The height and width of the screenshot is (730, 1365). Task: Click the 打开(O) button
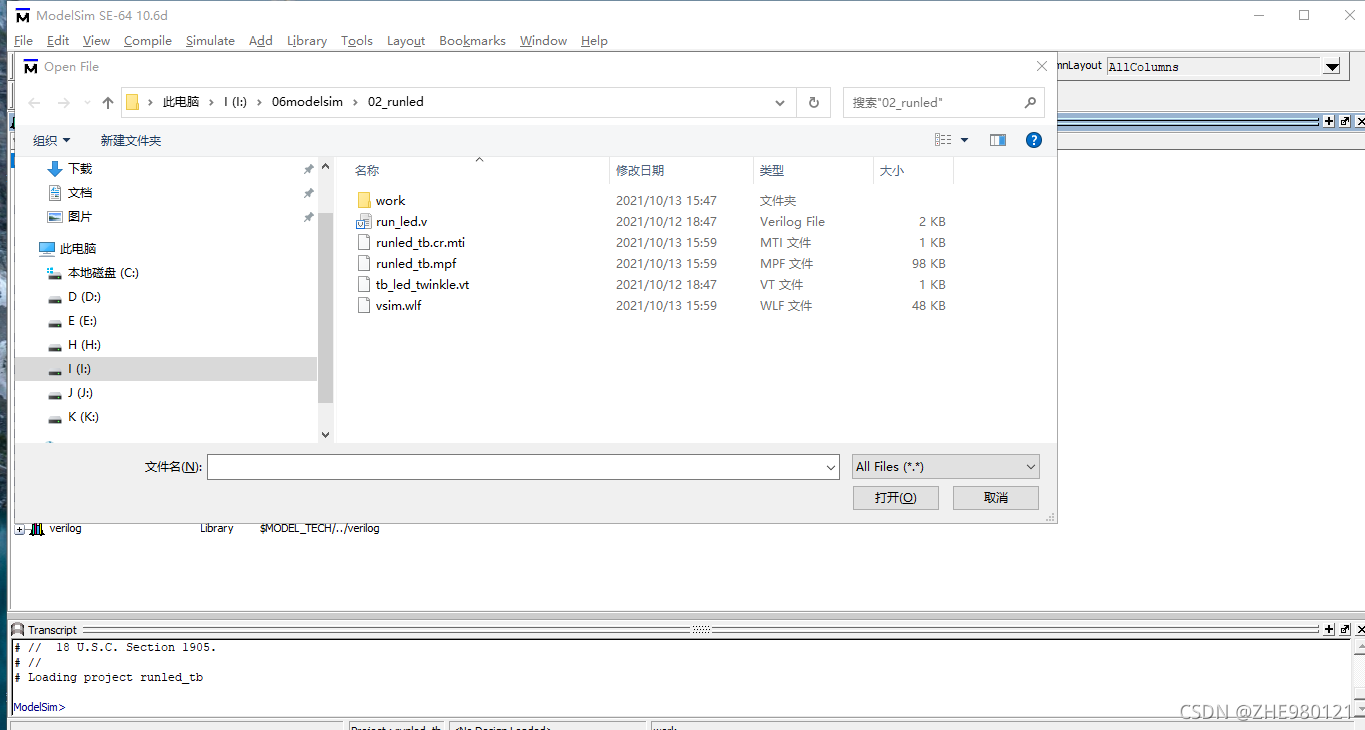[x=896, y=498]
